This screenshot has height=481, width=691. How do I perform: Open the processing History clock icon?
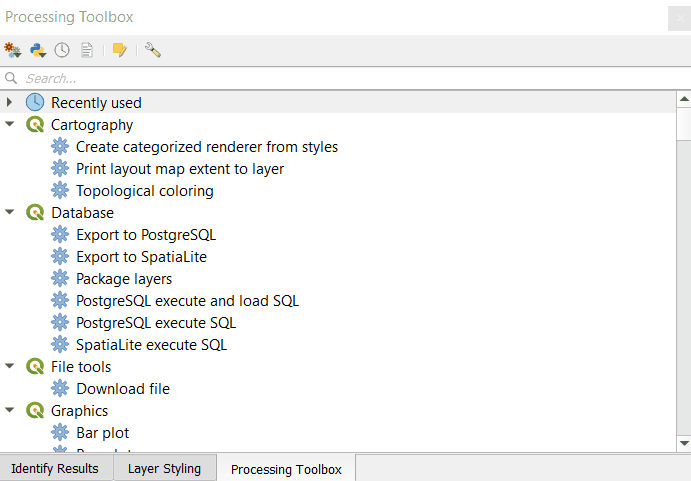62,50
